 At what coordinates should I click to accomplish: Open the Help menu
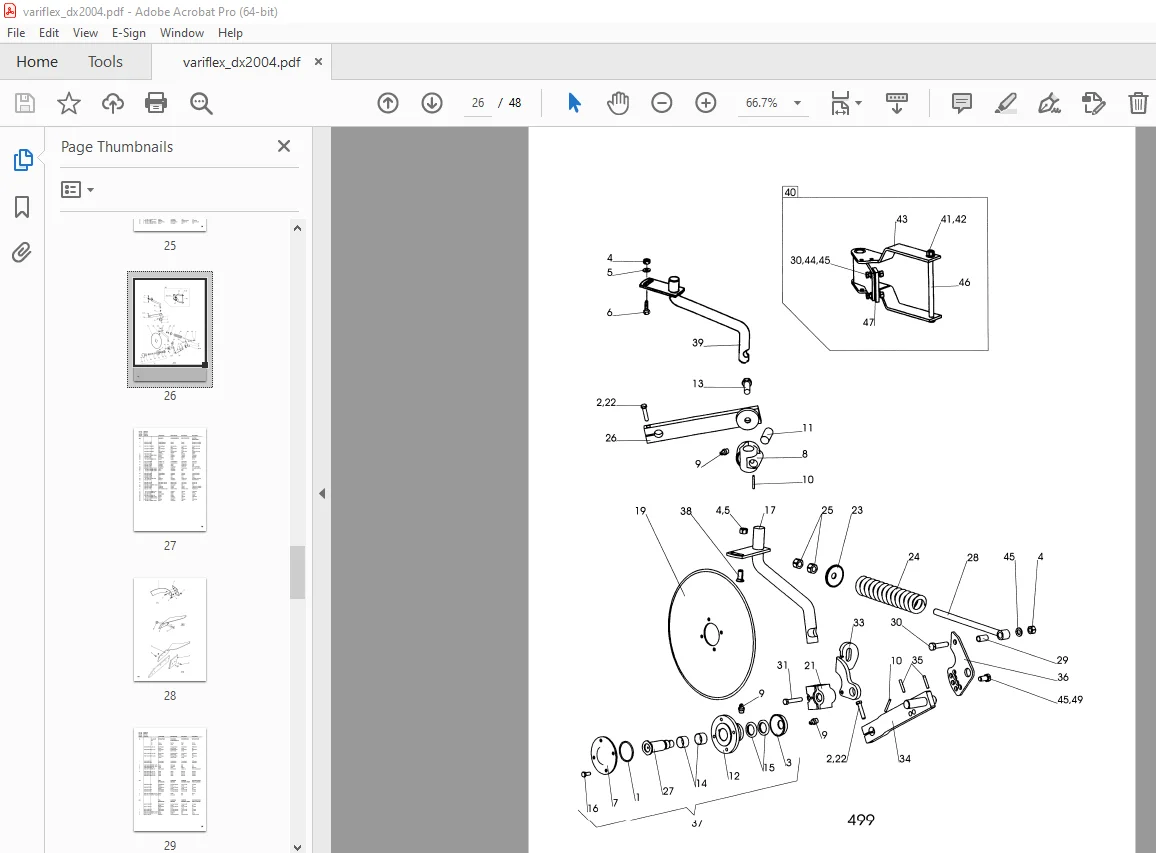point(230,32)
